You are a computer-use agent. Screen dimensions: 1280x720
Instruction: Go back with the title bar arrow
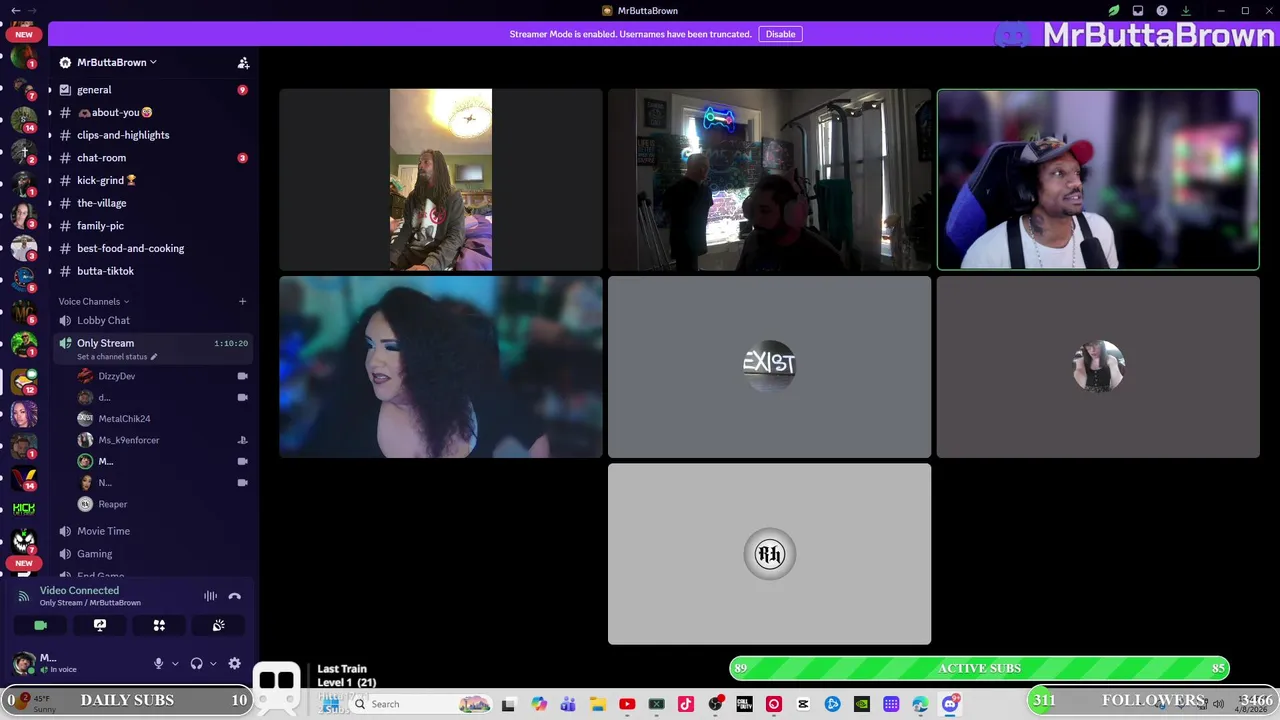16,11
